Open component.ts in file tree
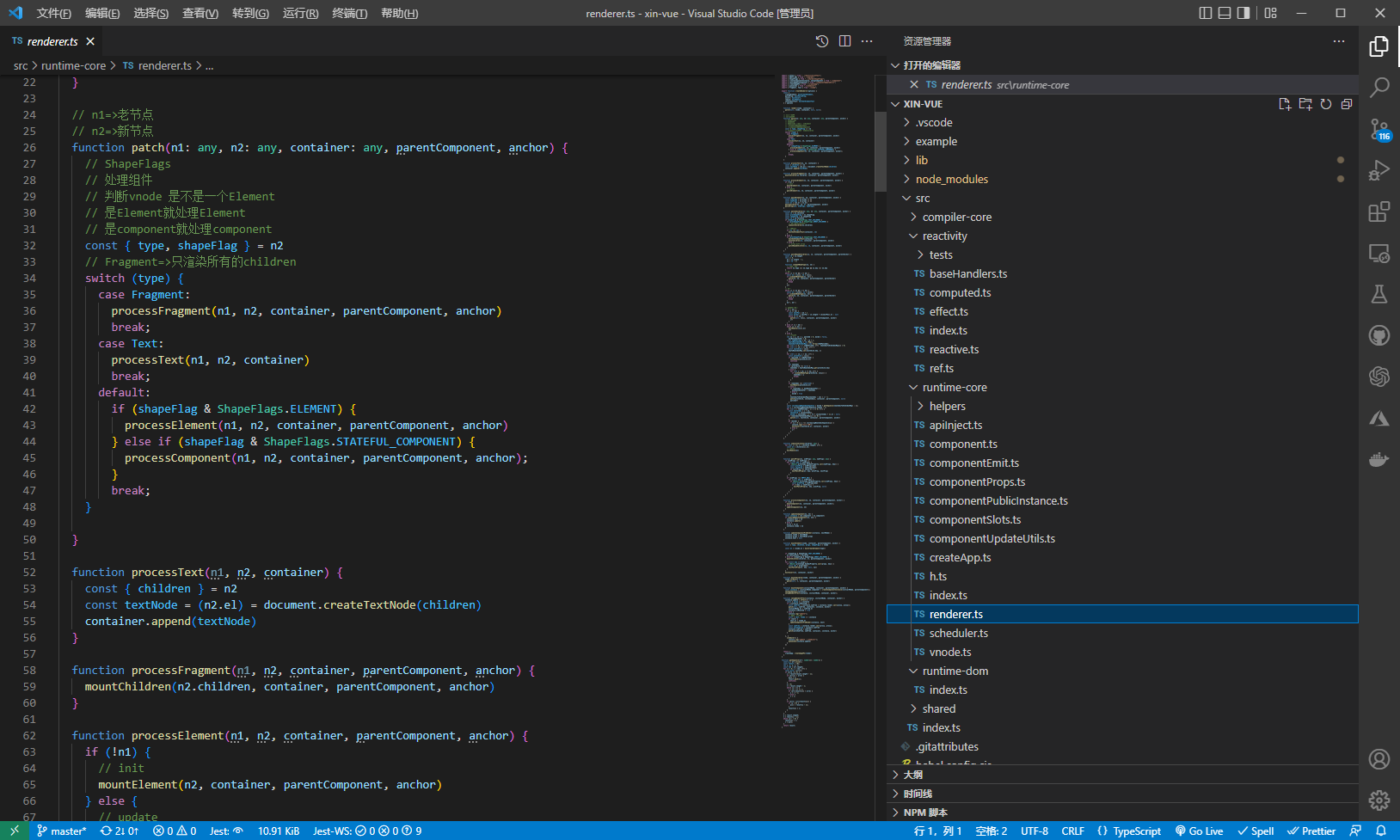Screen dimensions: 1400x840 [x=1122, y=445]
